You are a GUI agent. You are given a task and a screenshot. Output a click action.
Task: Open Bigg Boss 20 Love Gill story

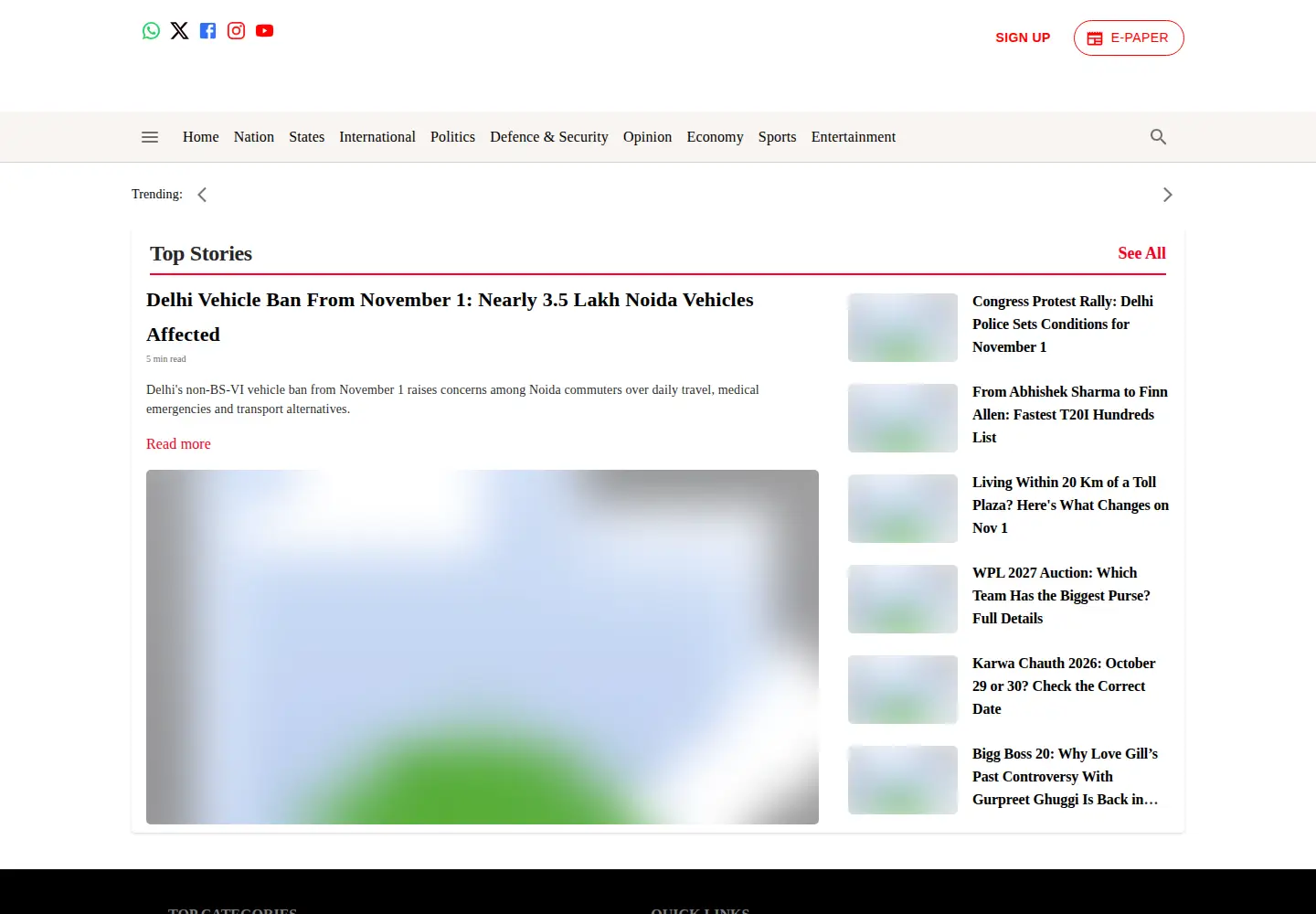1066,777
